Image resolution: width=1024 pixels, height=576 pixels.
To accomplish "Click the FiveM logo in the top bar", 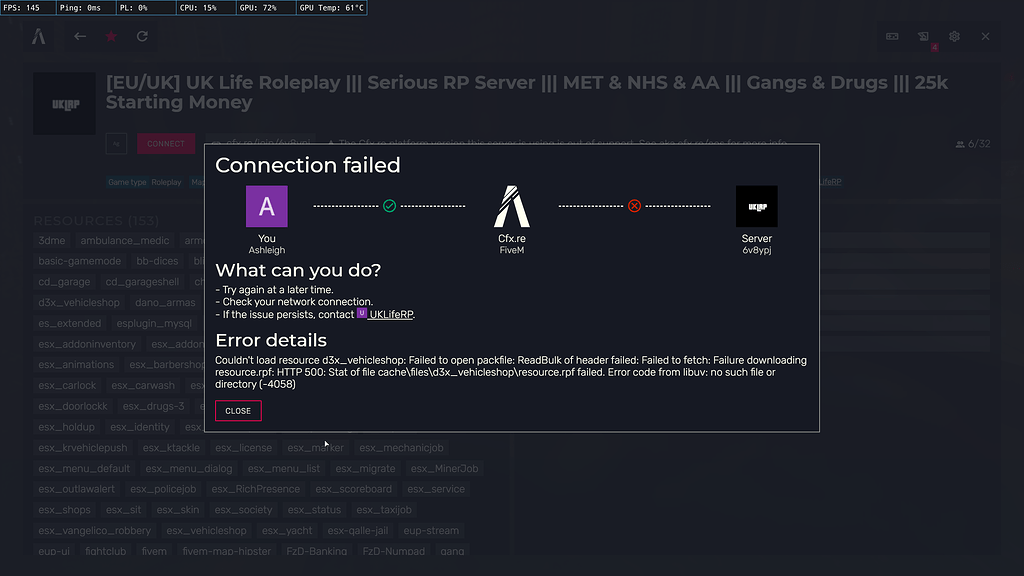I will pos(39,36).
